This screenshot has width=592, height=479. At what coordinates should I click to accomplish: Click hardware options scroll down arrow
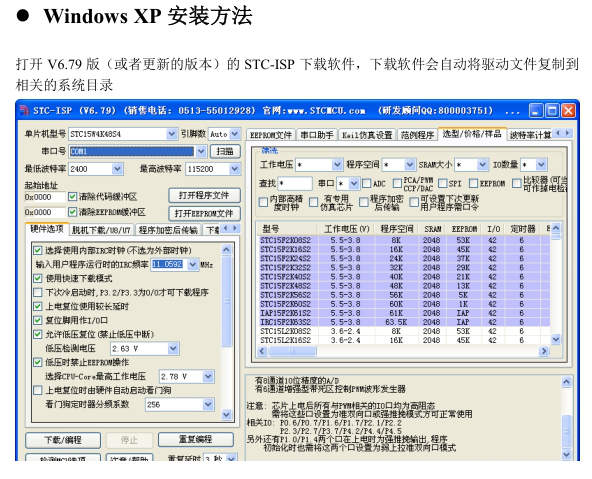(227, 414)
